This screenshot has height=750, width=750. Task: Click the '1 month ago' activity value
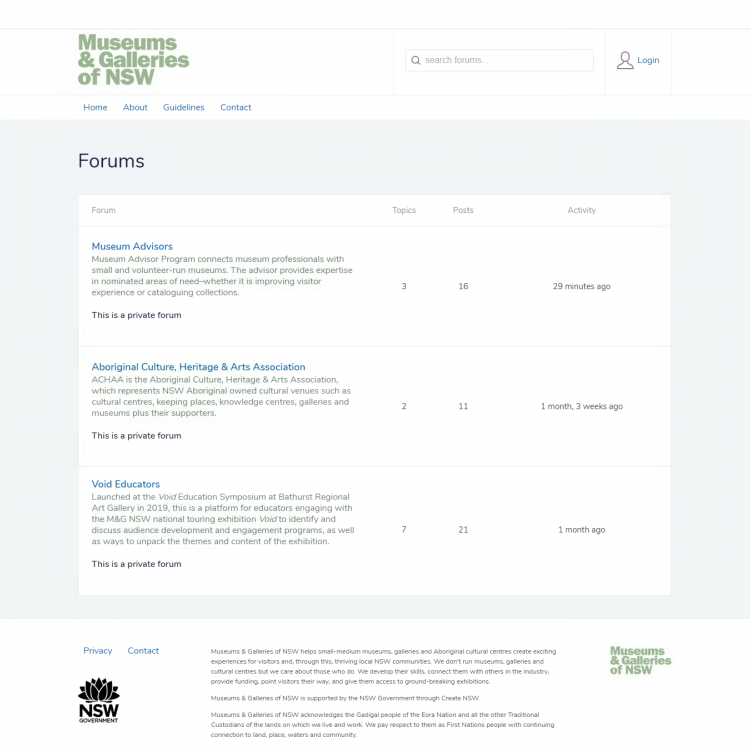click(x=582, y=529)
